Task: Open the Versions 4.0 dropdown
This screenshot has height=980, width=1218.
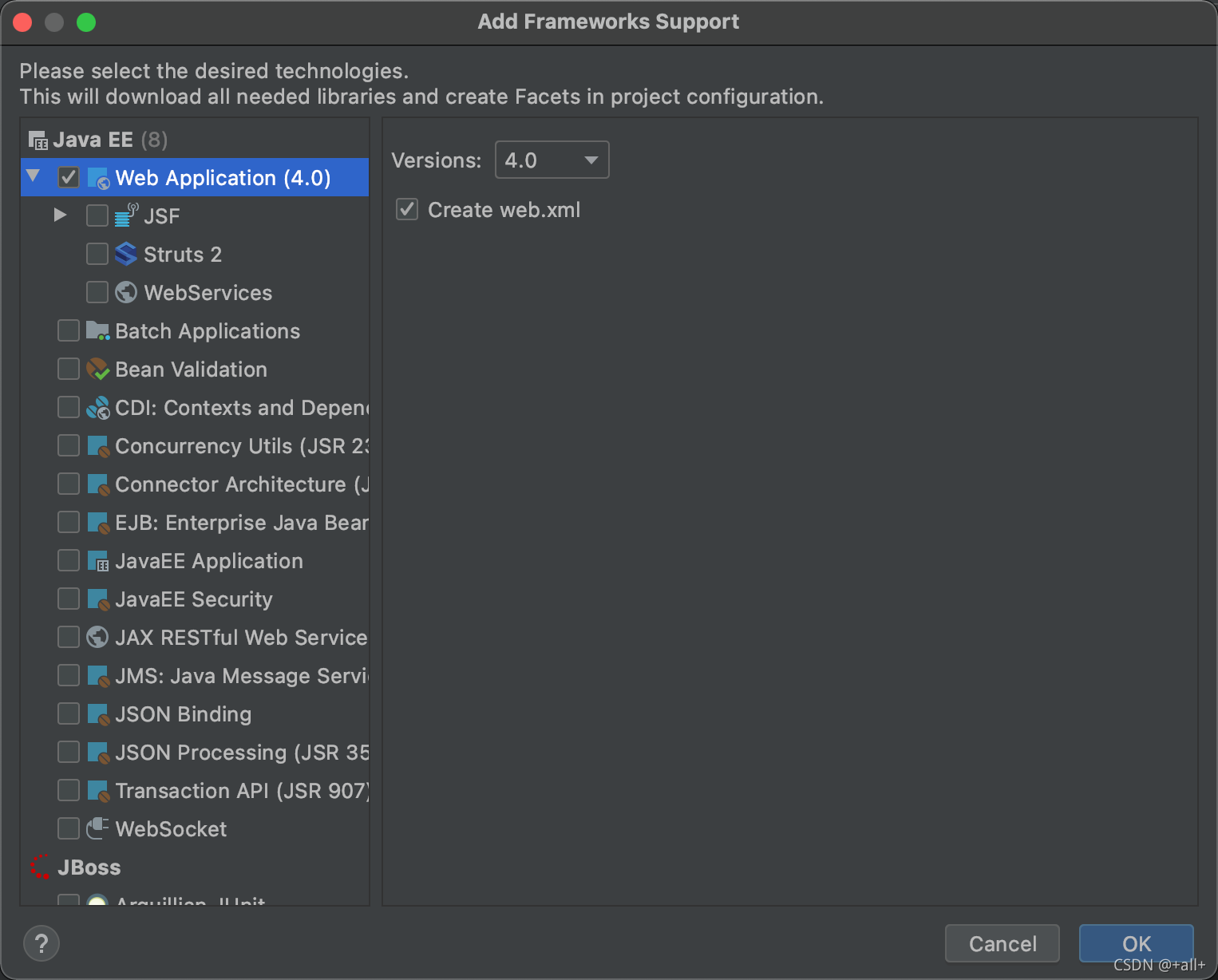Action: coord(552,160)
